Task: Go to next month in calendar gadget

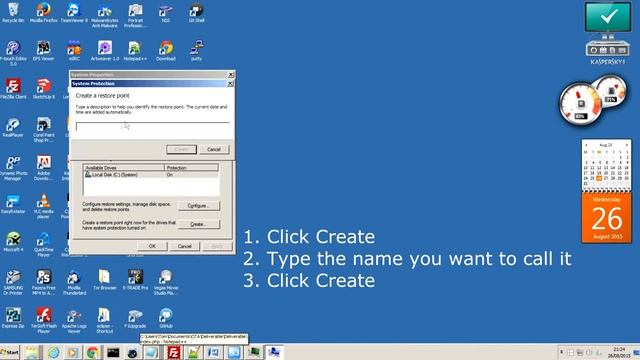Action: [x=627, y=145]
